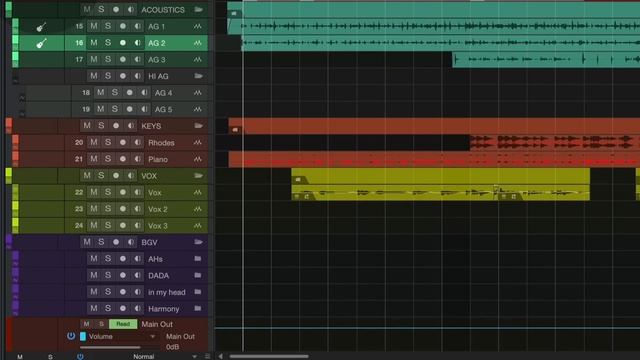Show automation waveform icon for AG 1
This screenshot has height=360, width=640.
coord(198,27)
